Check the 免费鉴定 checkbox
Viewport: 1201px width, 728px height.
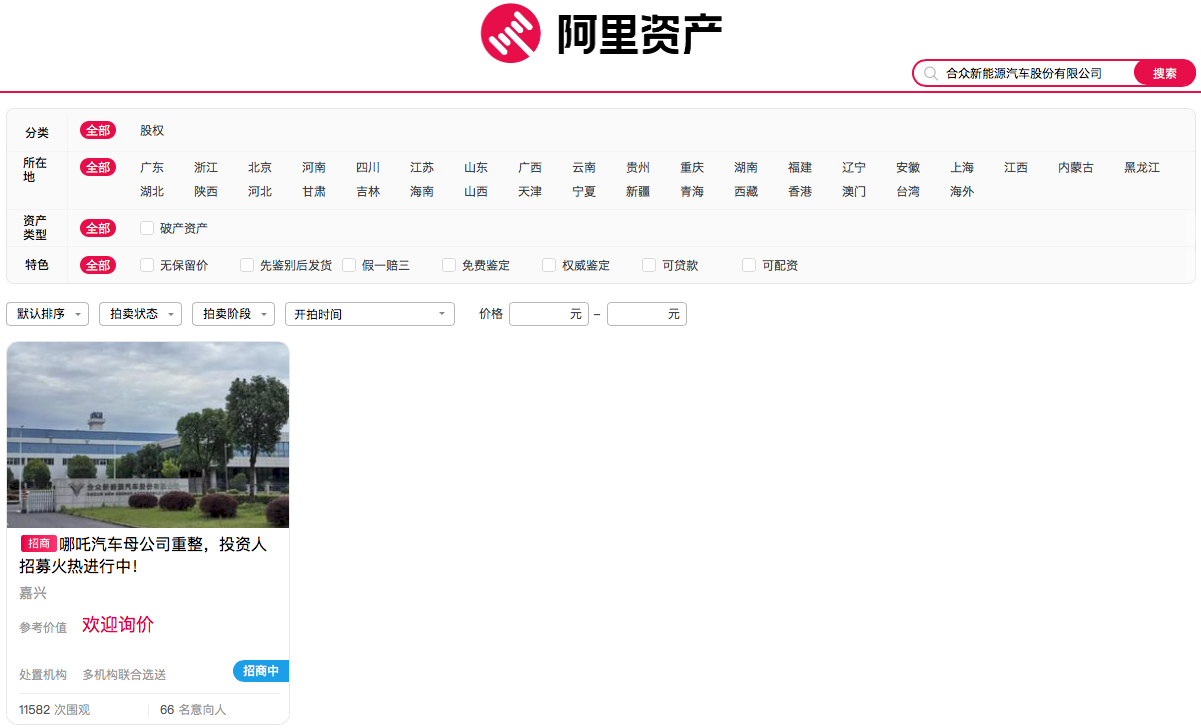[449, 265]
